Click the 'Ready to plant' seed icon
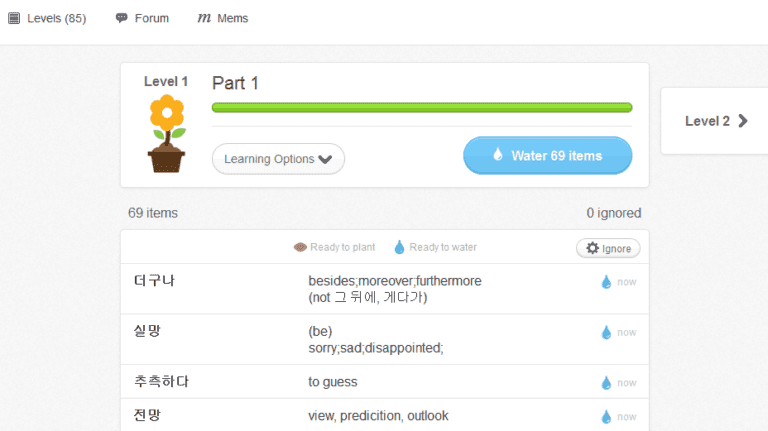Screen dimensions: 768x431 click(300, 247)
